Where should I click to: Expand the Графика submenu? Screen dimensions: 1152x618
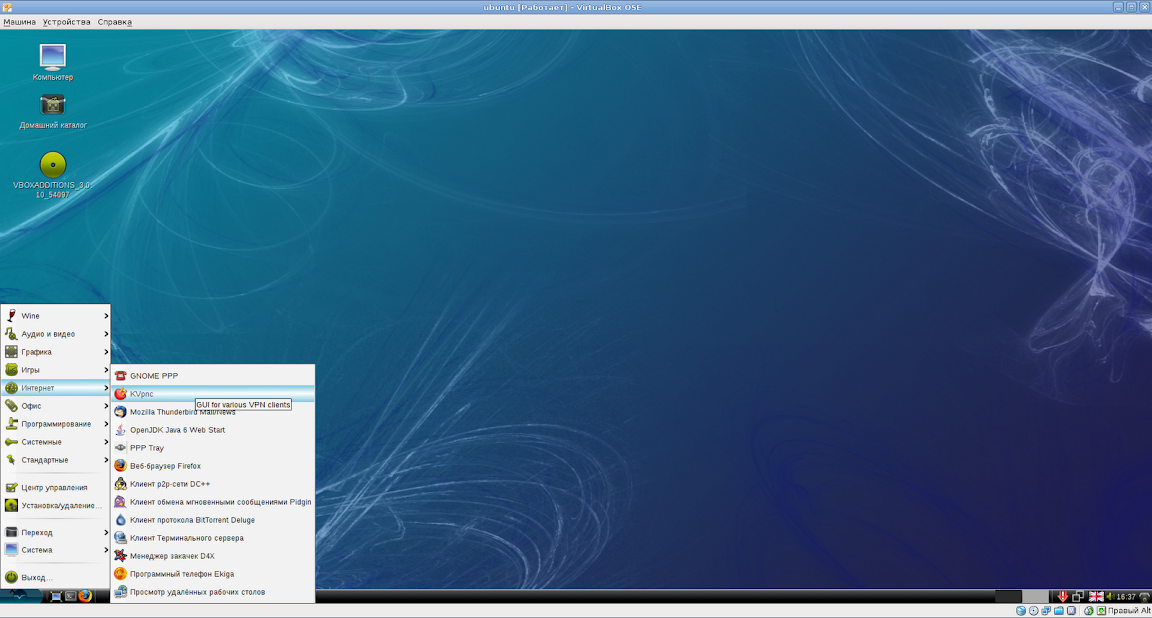tap(56, 352)
